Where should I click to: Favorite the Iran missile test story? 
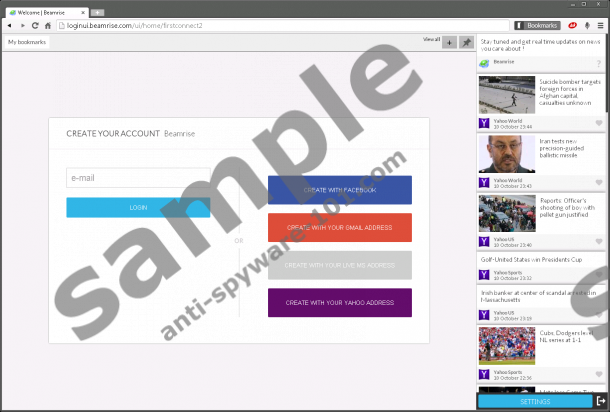tap(598, 182)
